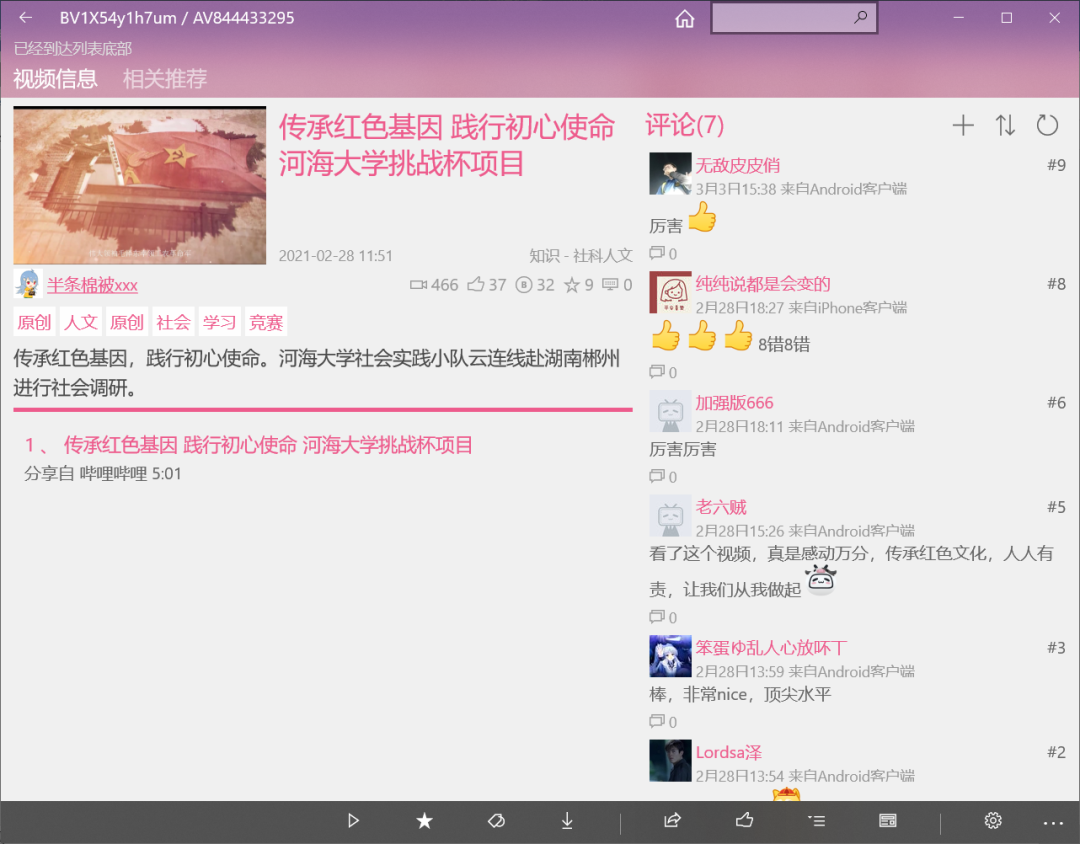1080x844 pixels.
Task: Go to home page icon
Action: pyautogui.click(x=685, y=19)
